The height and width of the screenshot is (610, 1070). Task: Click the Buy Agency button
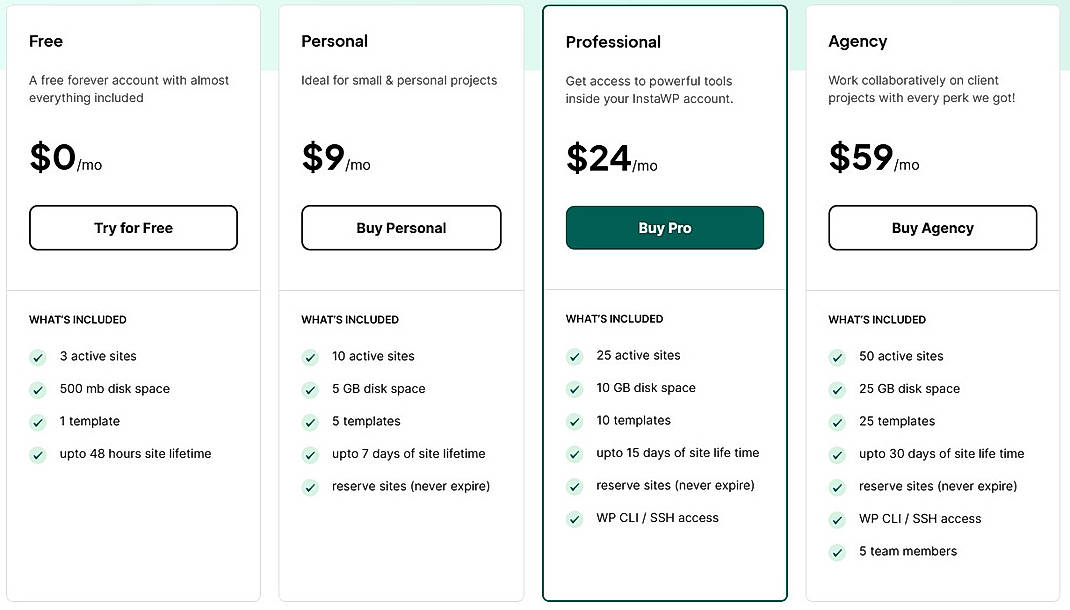tap(932, 228)
